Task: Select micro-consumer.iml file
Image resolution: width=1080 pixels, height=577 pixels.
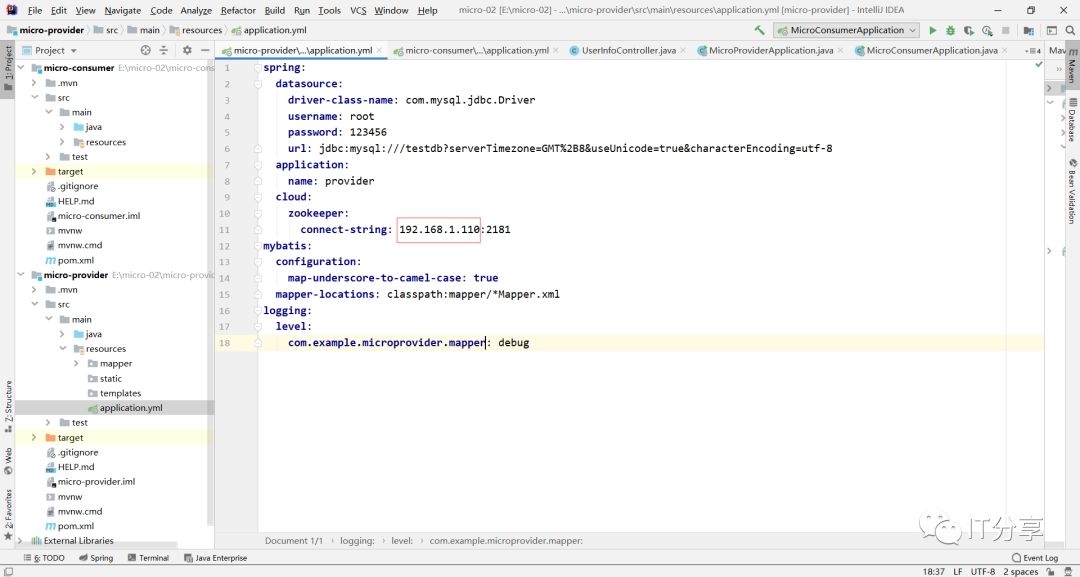Action: click(x=93, y=216)
